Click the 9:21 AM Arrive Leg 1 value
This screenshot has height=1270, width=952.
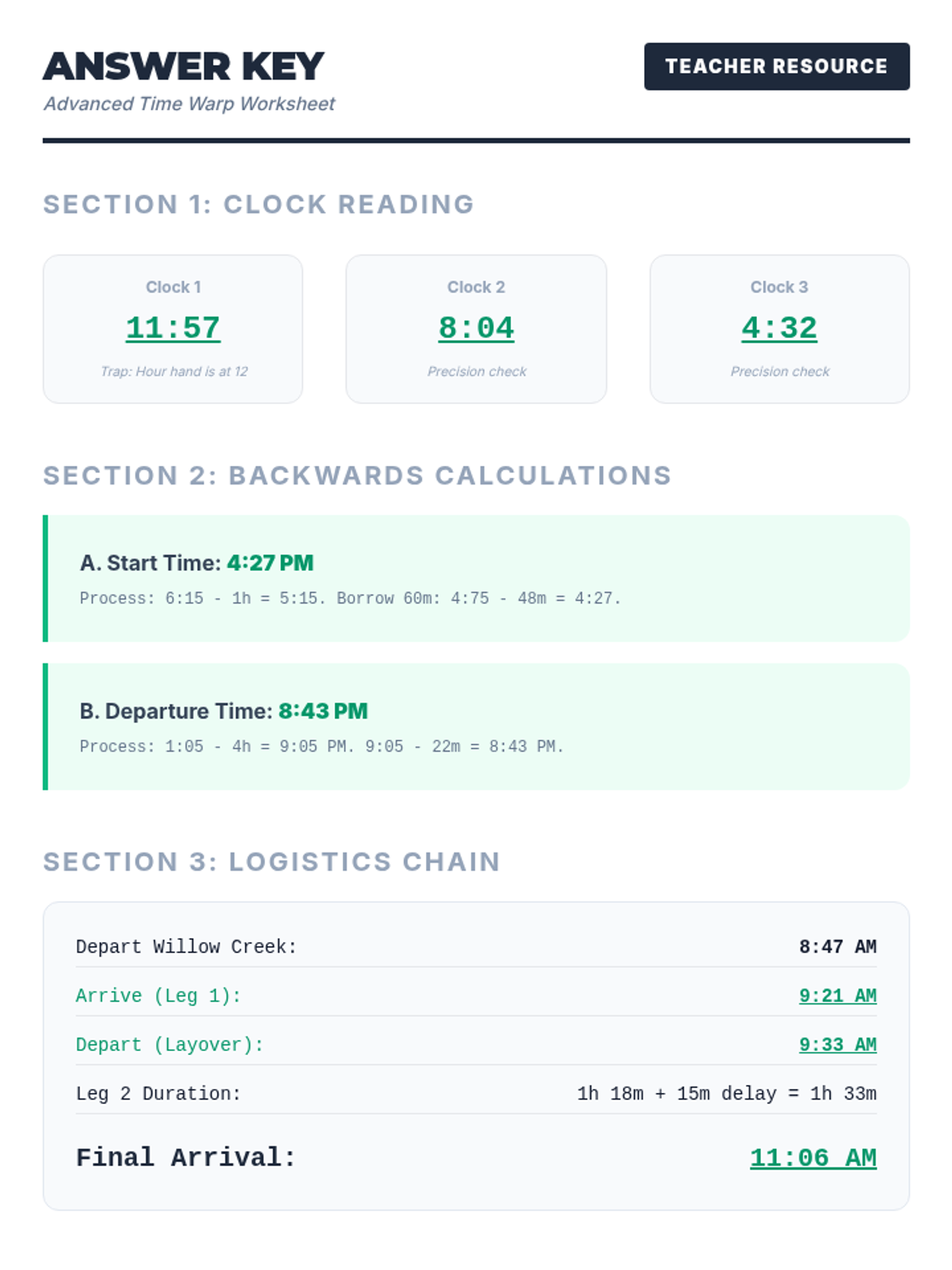click(838, 996)
